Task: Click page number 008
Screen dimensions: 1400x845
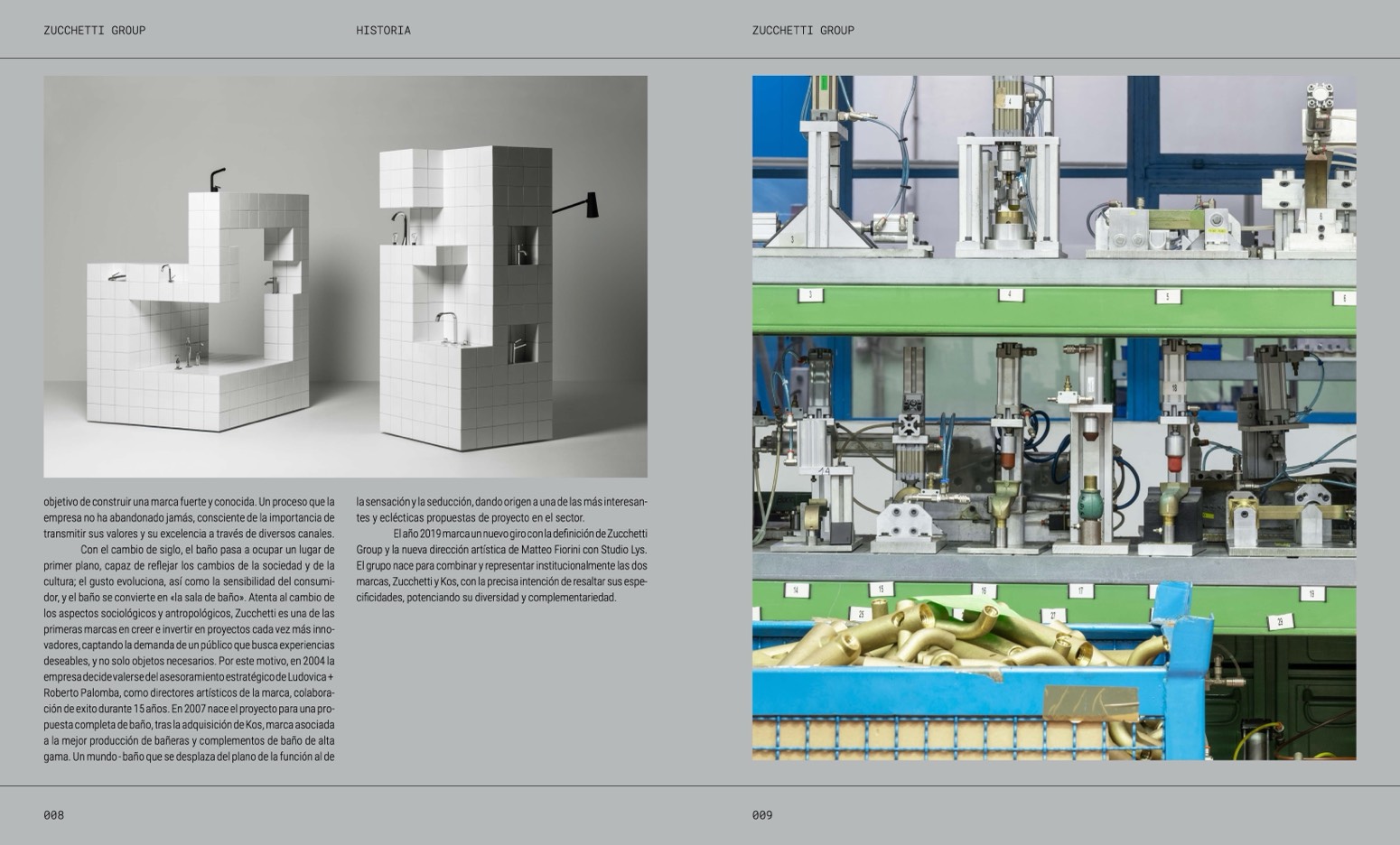Action: [54, 815]
